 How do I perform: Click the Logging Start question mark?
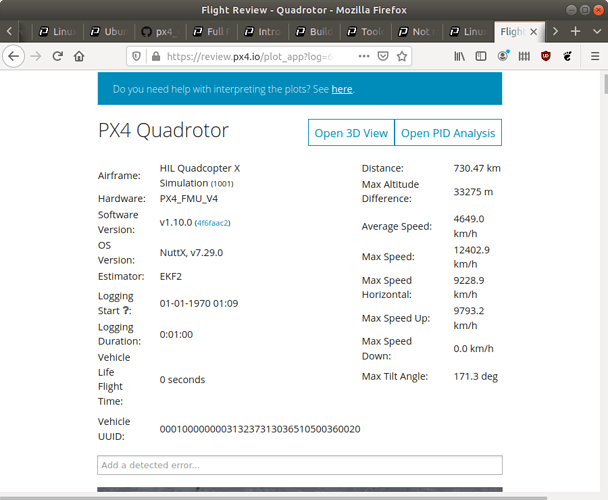tap(126, 310)
